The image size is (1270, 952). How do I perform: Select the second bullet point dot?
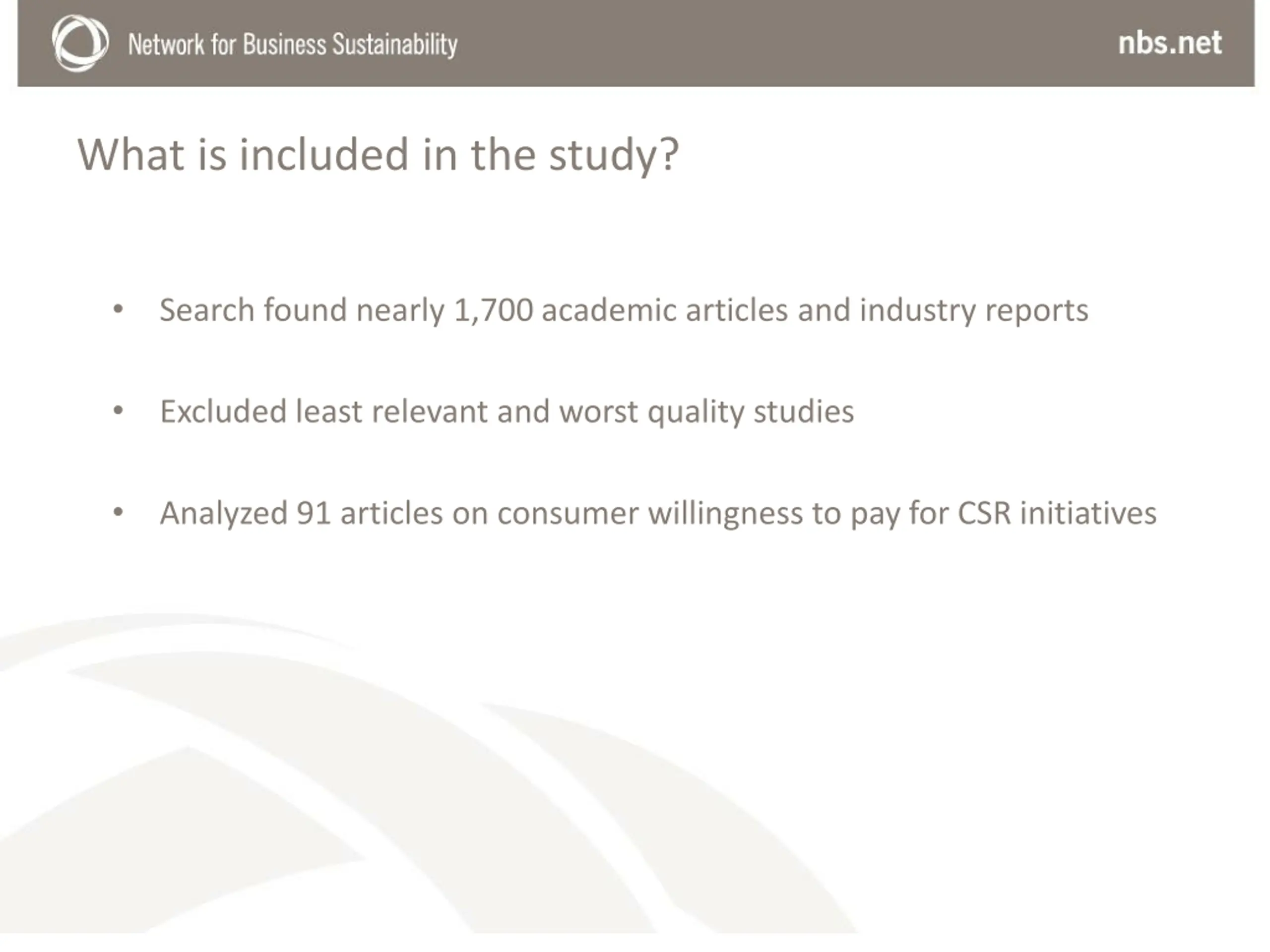[x=118, y=411]
